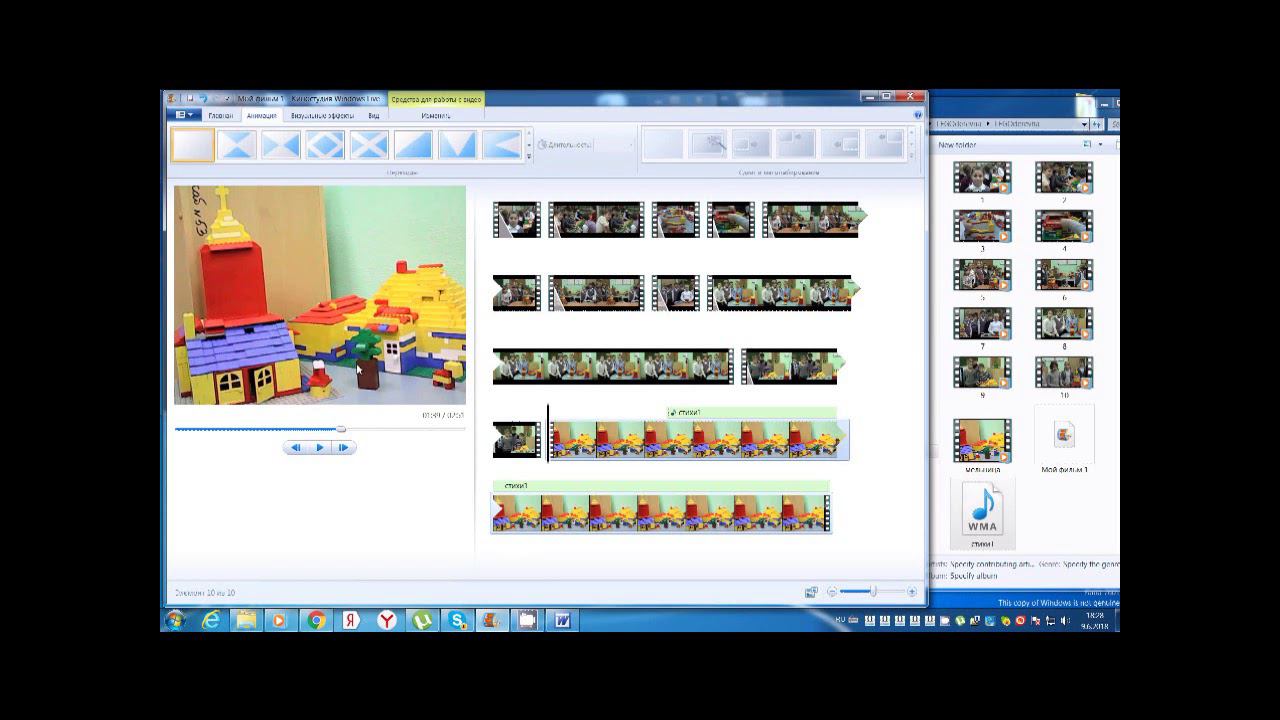The image size is (1280, 720).
Task: Click Explorer file name label мельница
Action: [x=982, y=469]
